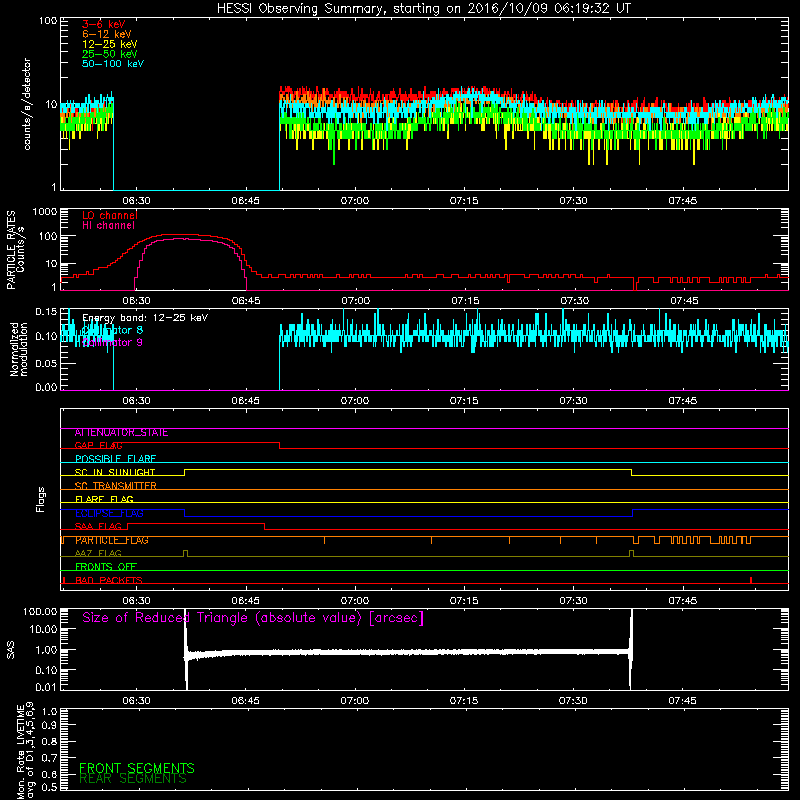800x800 pixels.
Task: Click the ATTENUATOR_STATE flag label
Action: (x=121, y=433)
